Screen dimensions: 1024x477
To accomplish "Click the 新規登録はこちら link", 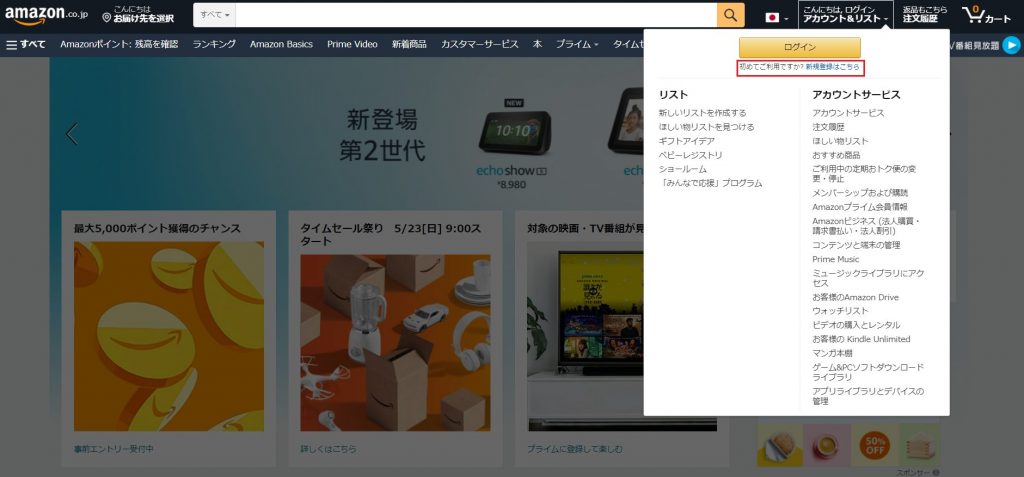I will click(x=833, y=67).
